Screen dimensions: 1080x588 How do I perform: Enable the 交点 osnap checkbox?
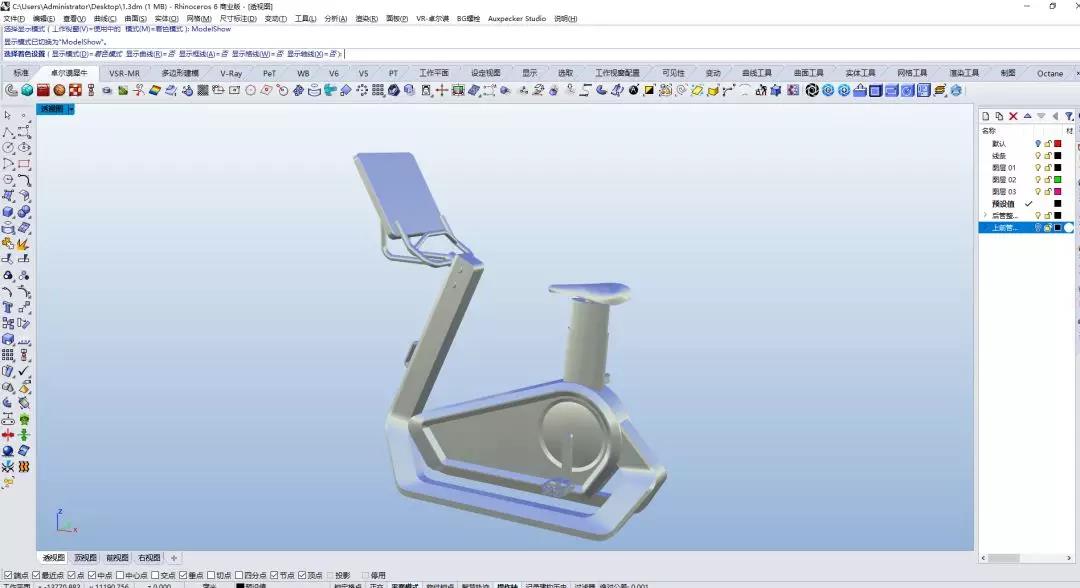tap(155, 575)
